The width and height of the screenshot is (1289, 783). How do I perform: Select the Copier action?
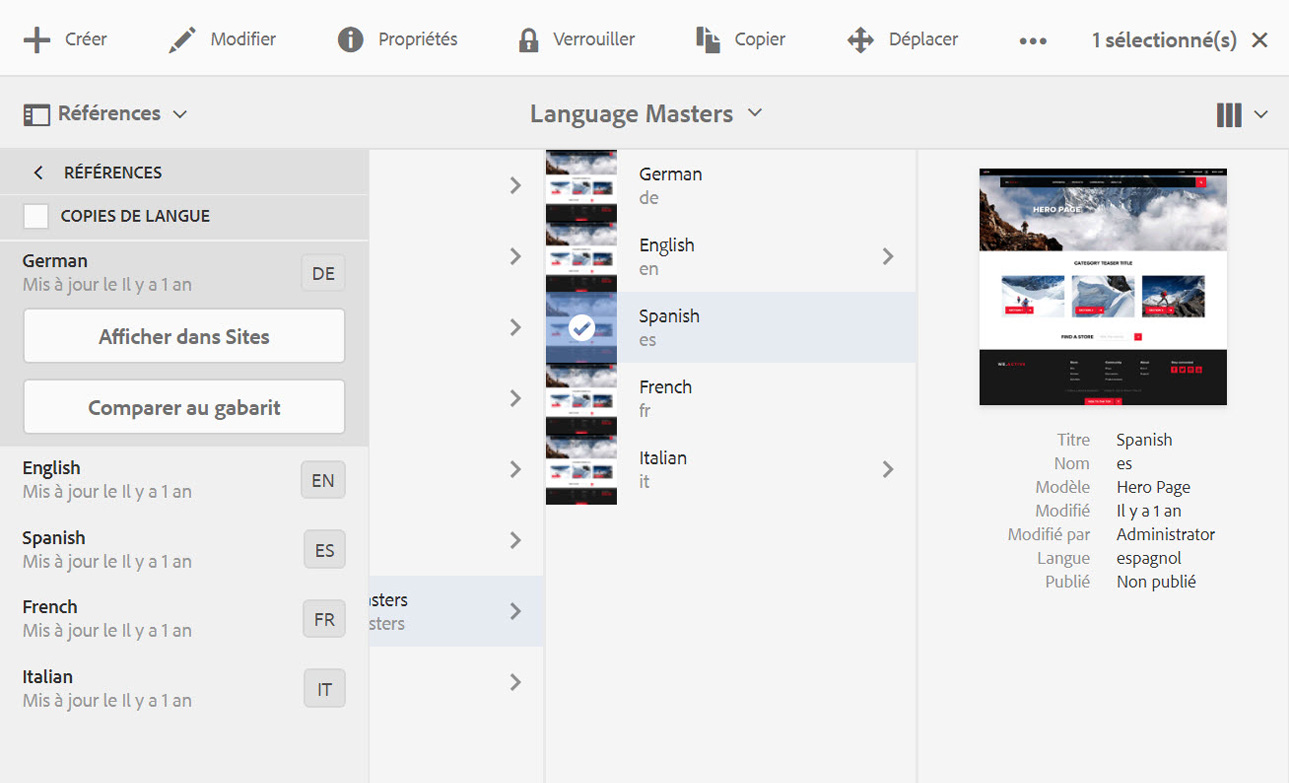pyautogui.click(x=740, y=40)
